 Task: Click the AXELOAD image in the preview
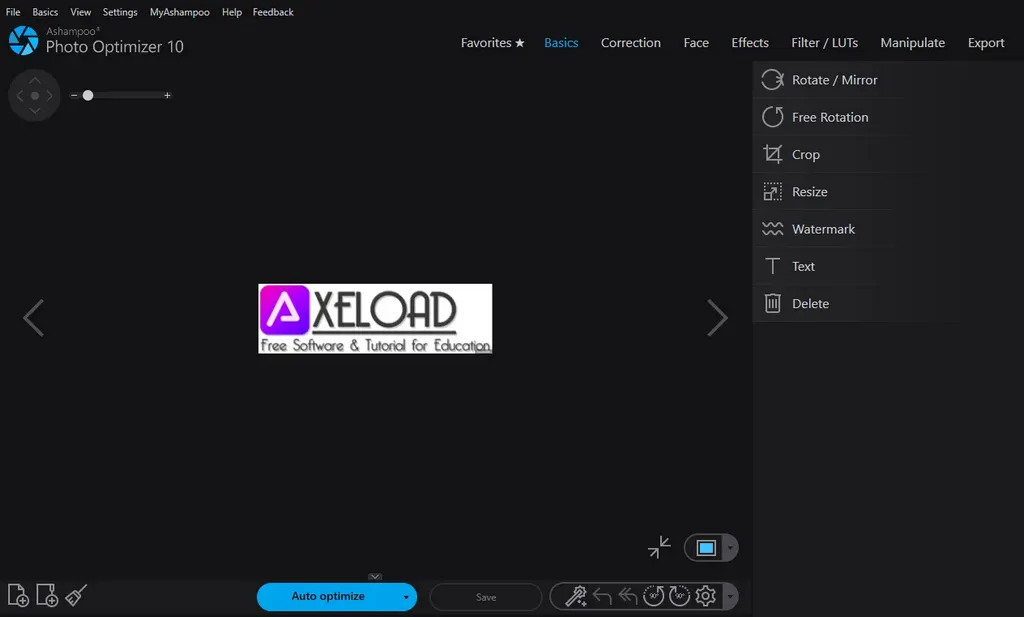pyautogui.click(x=375, y=319)
